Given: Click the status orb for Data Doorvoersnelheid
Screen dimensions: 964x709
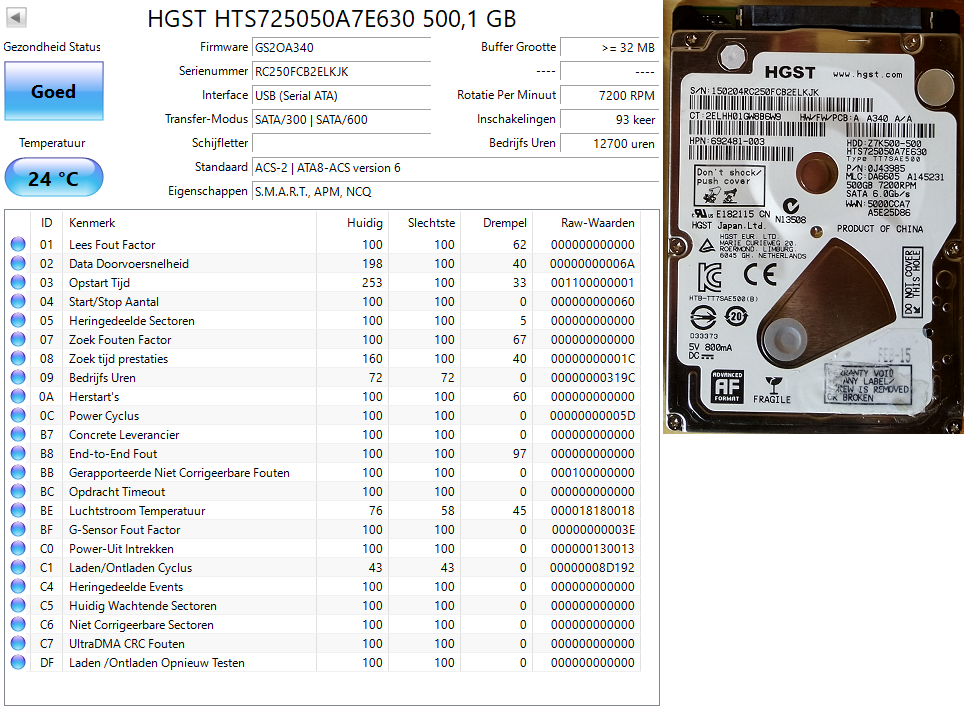Looking at the screenshot, I should point(18,263).
